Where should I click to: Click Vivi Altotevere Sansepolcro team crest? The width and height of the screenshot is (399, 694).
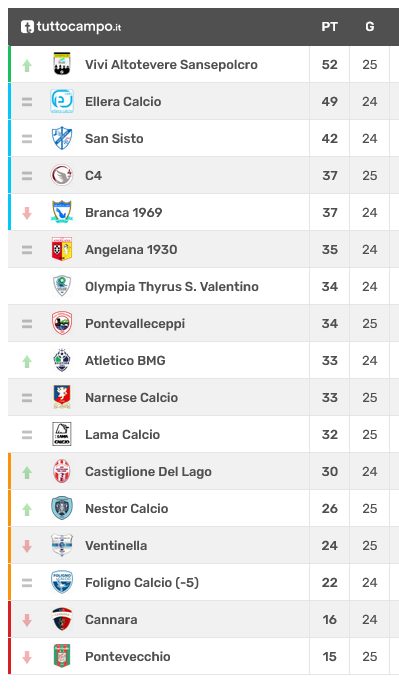tap(62, 64)
